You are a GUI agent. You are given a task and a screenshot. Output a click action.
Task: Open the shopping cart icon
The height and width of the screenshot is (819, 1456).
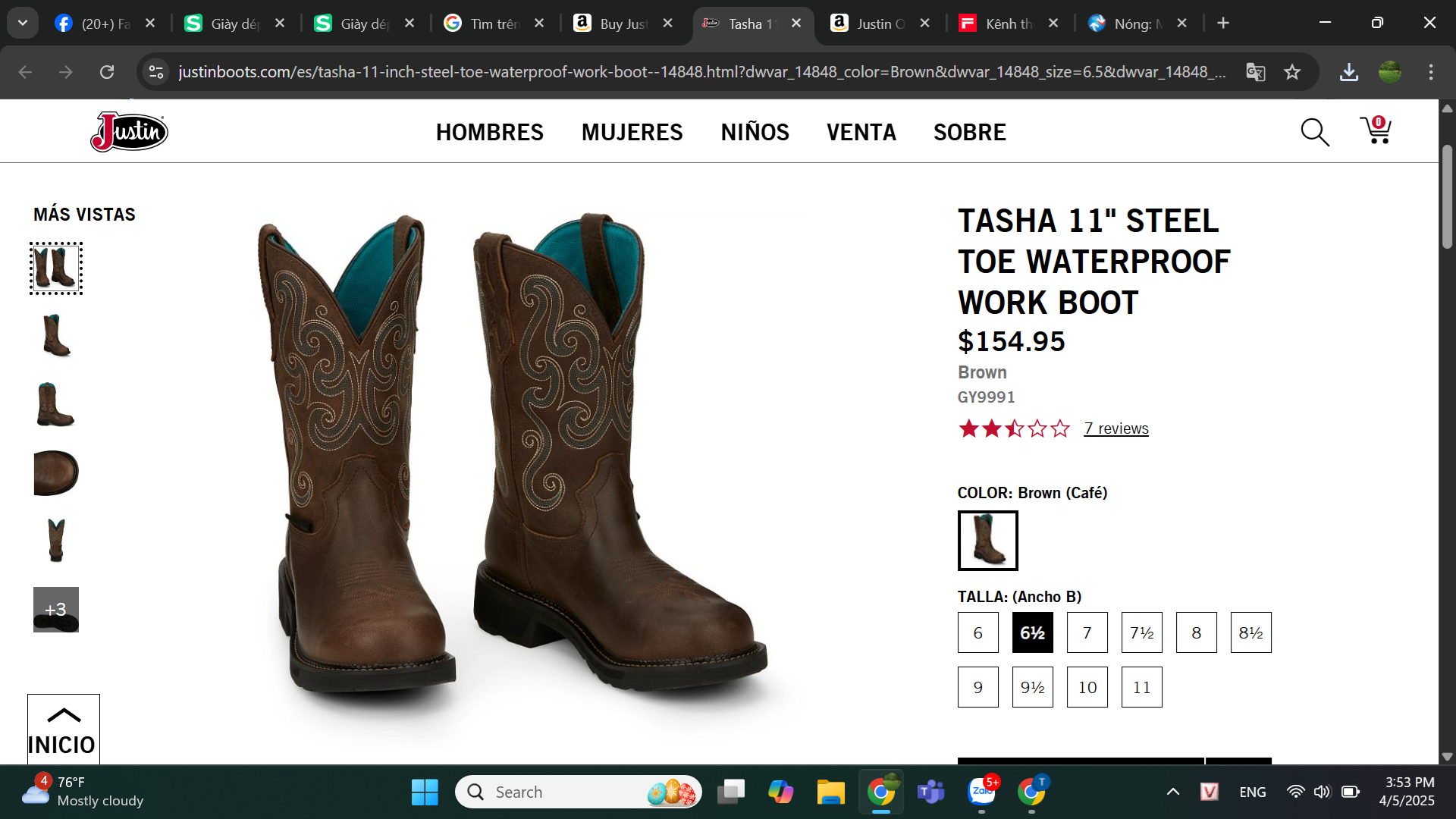click(1376, 131)
